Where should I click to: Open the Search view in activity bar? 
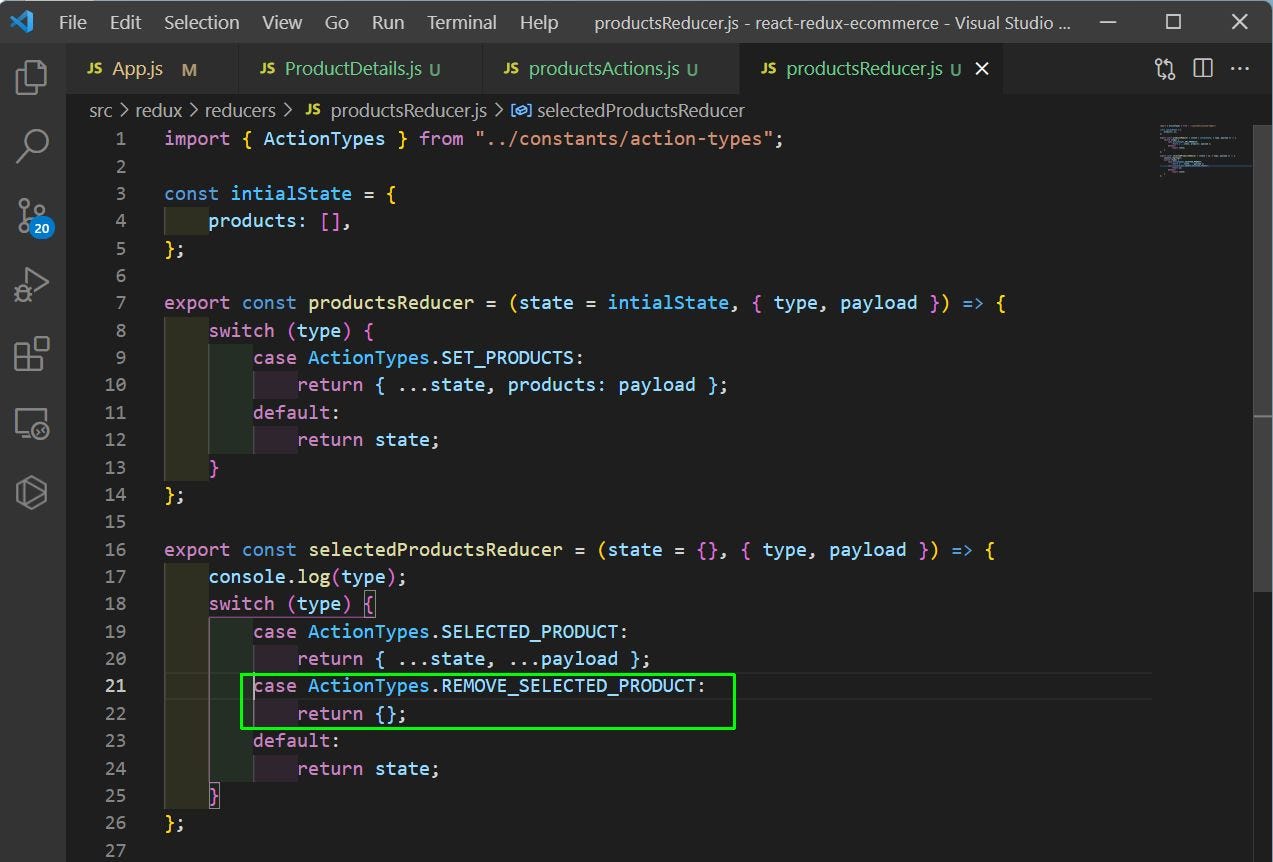coord(32,146)
